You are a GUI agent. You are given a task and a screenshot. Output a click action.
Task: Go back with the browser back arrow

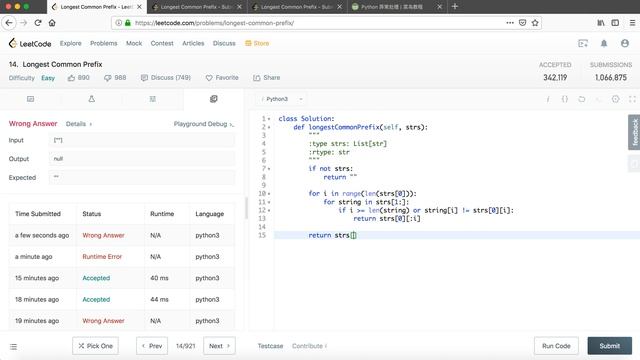pos(9,23)
